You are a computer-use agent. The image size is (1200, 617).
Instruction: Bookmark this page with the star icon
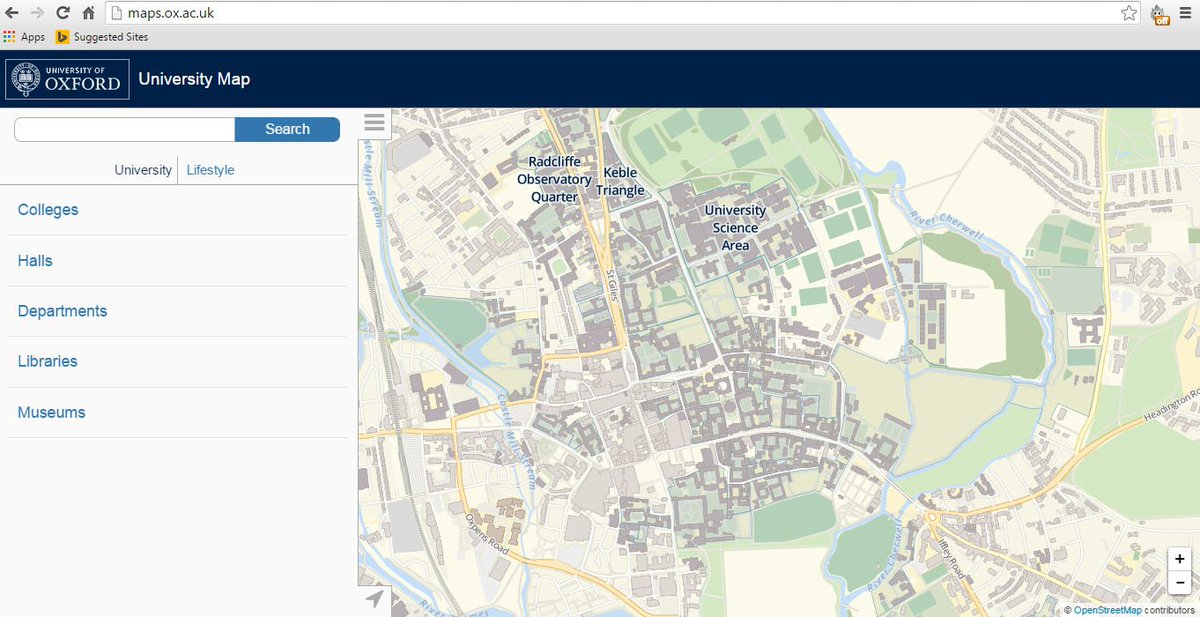click(x=1129, y=13)
